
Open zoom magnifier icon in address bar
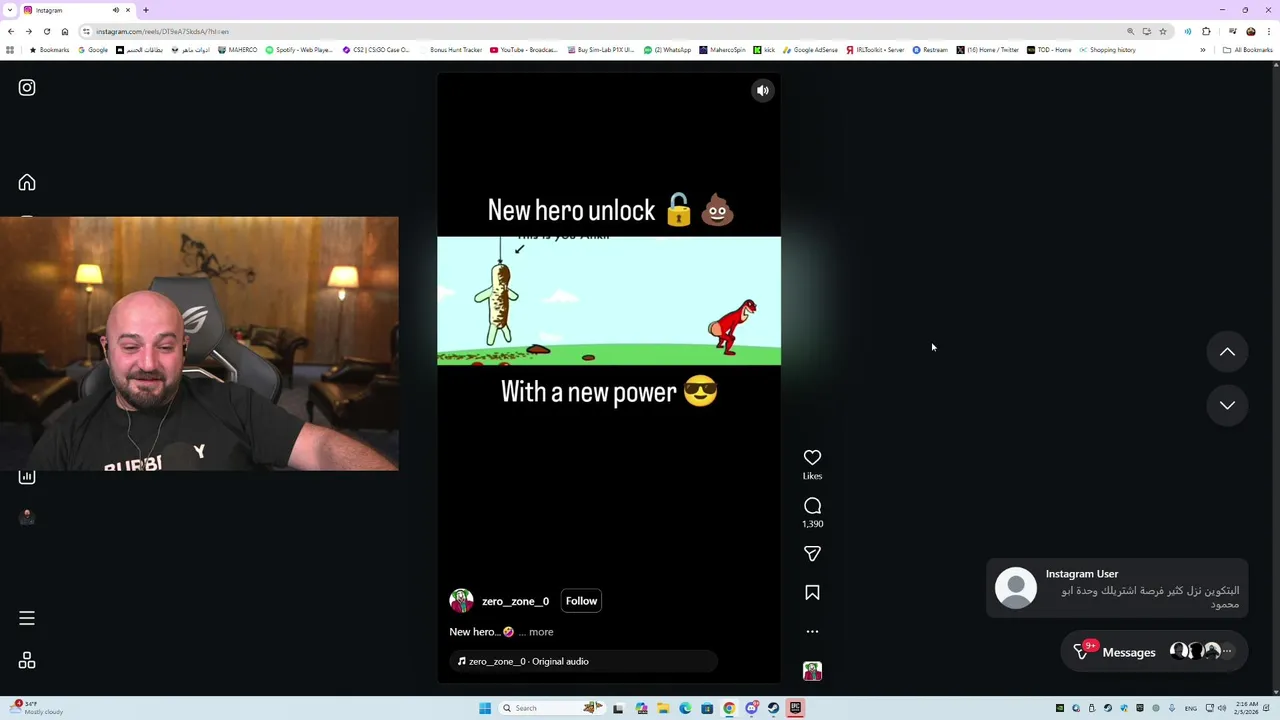click(1131, 31)
